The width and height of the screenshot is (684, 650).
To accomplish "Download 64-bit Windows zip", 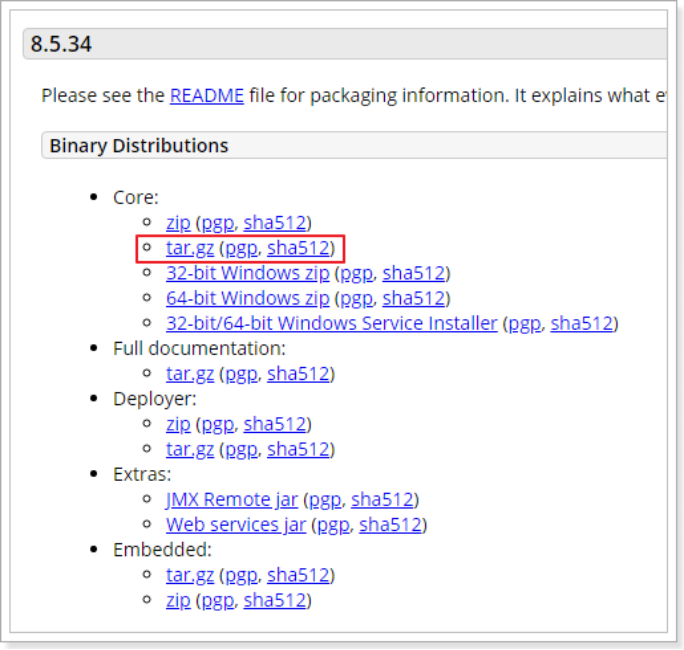I will (248, 299).
